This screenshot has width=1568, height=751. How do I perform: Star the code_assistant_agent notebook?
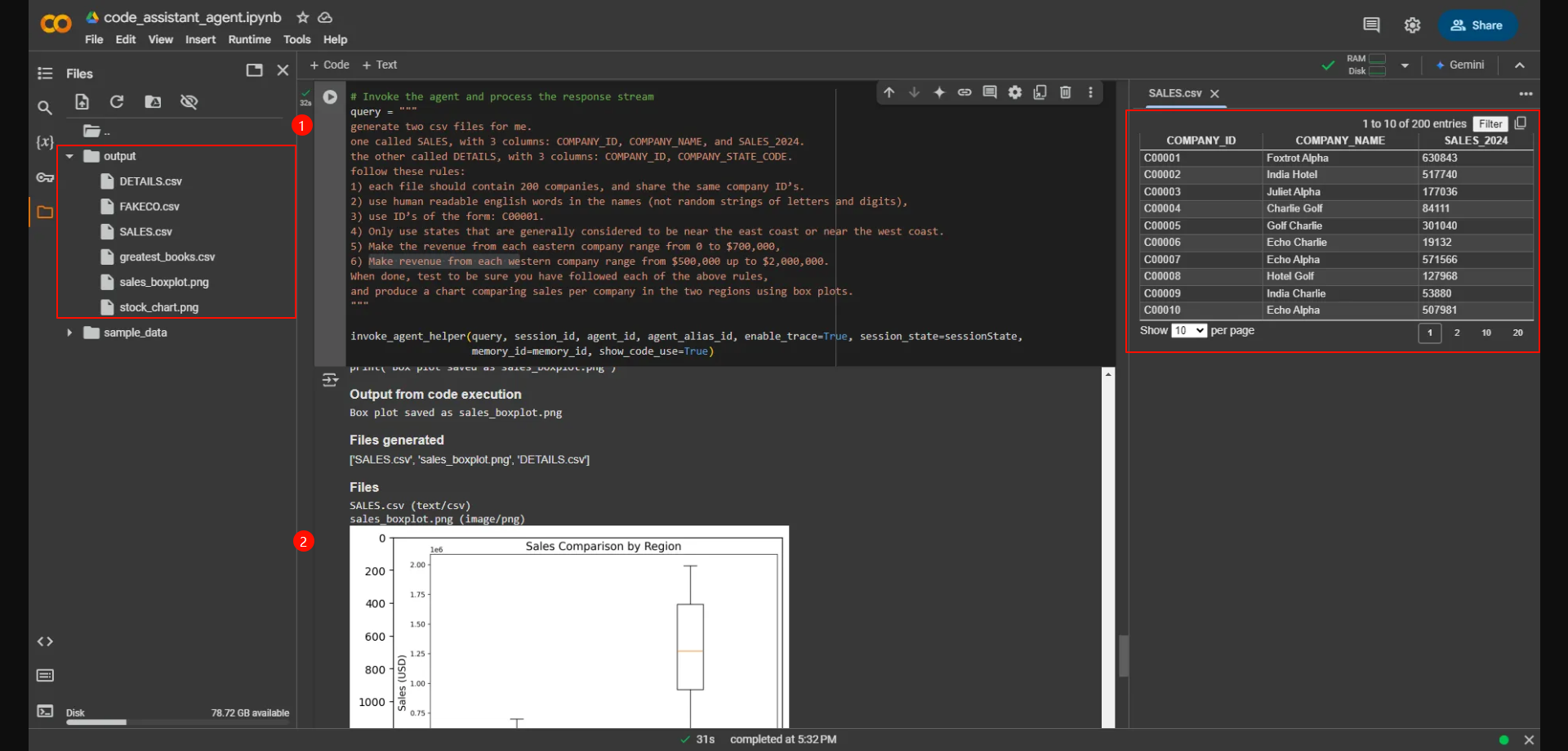point(303,17)
